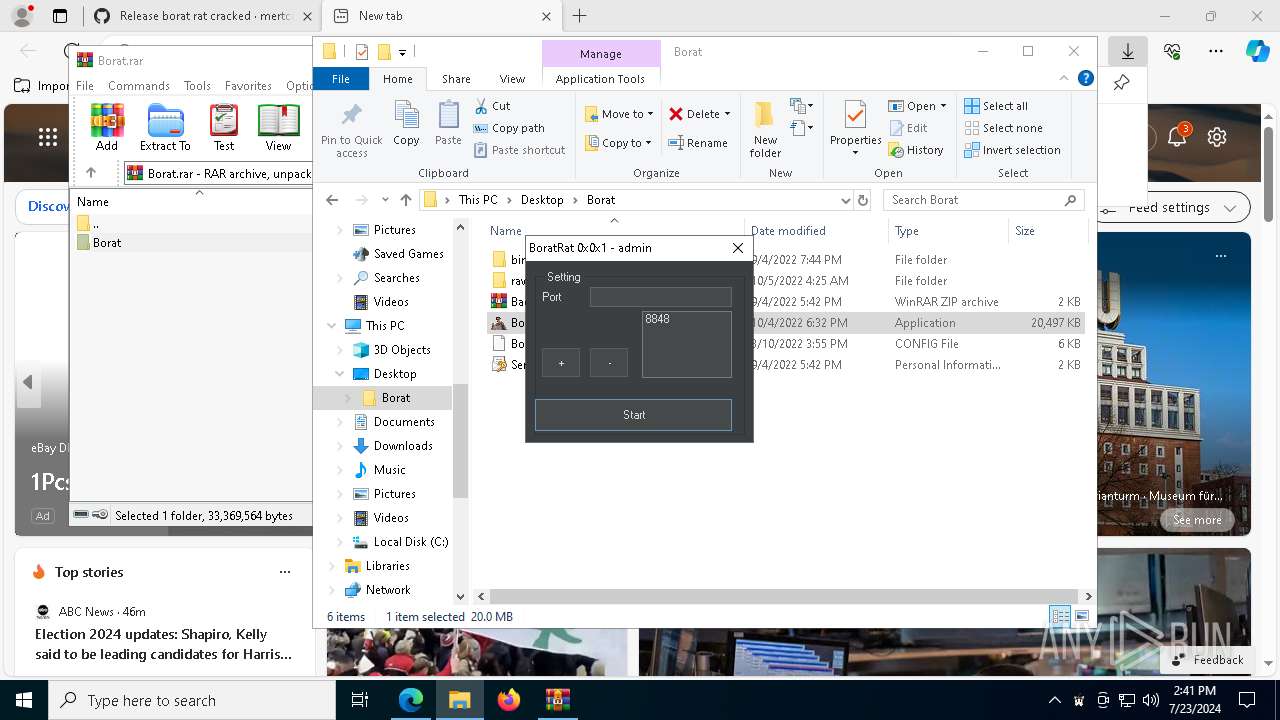Image resolution: width=1280 pixels, height=720 pixels.
Task: Click the minus button to remove port
Action: [x=609, y=363]
